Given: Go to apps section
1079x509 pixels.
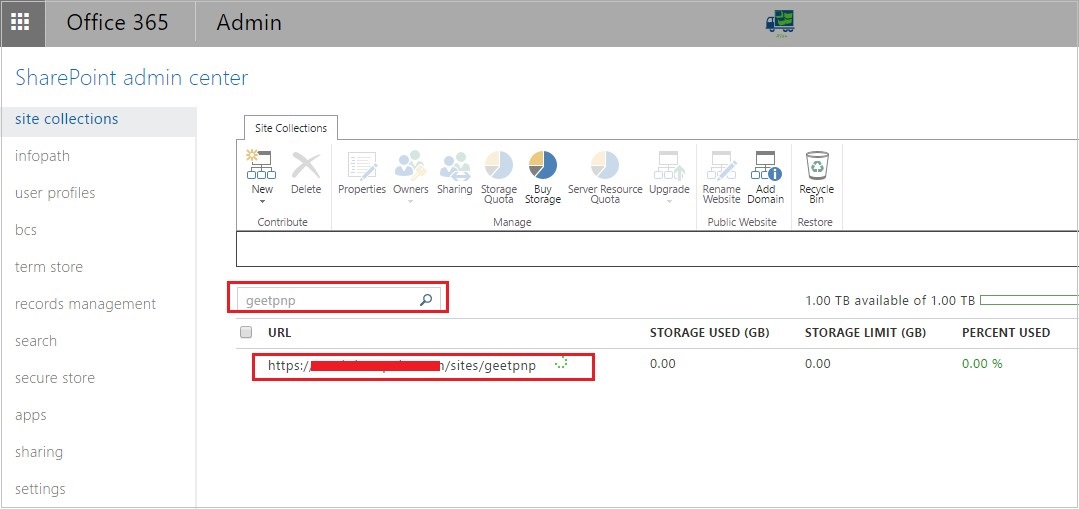Looking at the screenshot, I should 31,415.
